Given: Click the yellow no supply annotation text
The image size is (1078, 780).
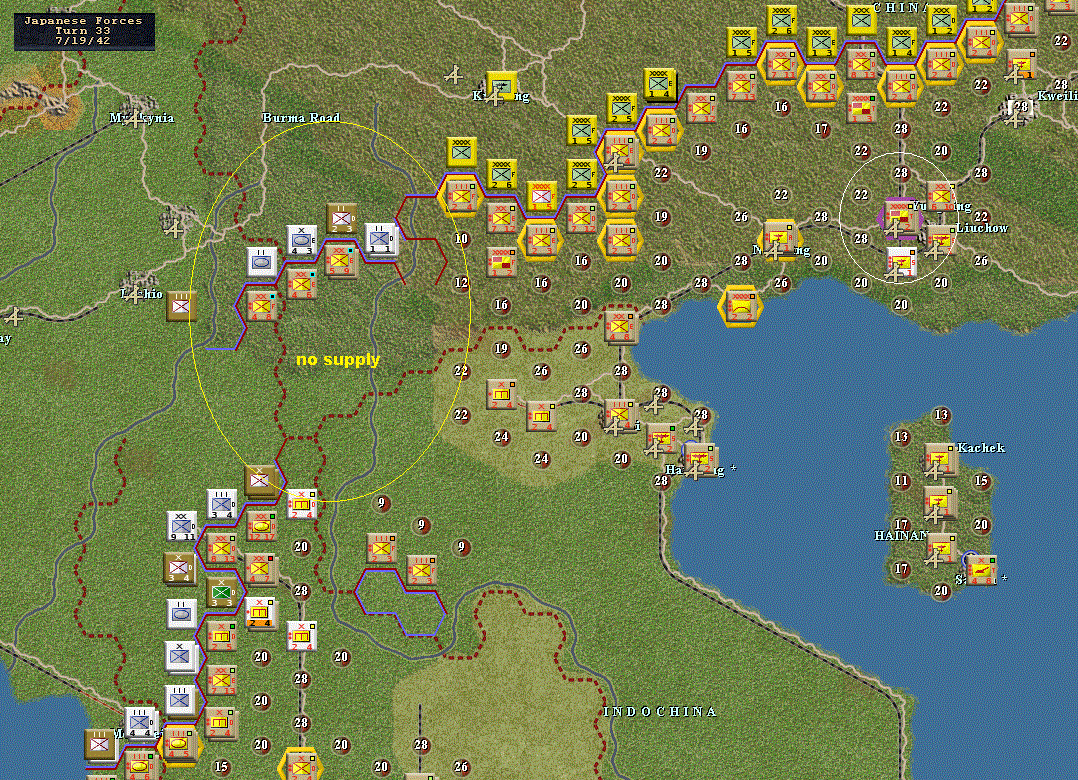Looking at the screenshot, I should 338,360.
